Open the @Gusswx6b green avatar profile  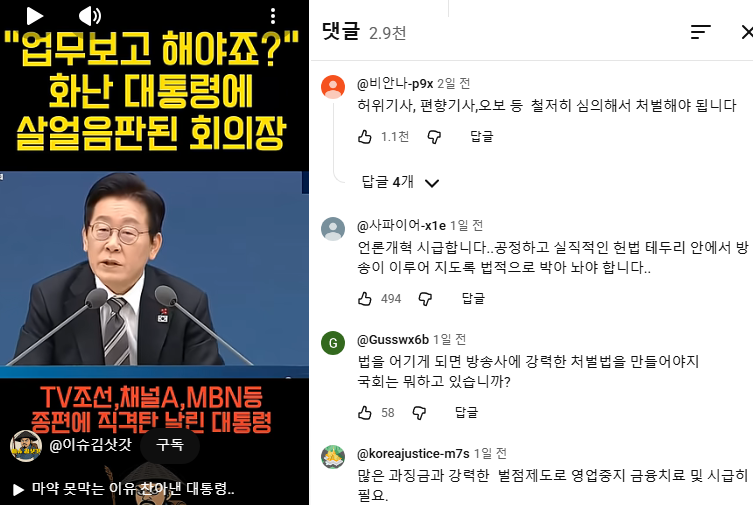pos(333,343)
